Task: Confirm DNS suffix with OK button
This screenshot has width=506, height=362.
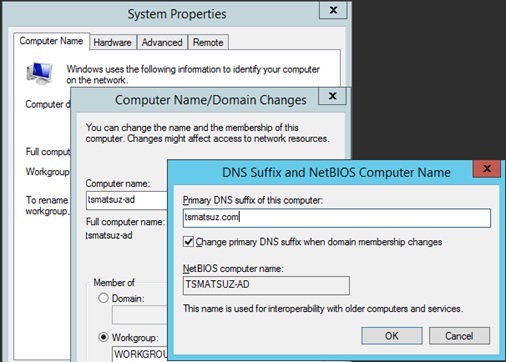Action: [x=392, y=336]
